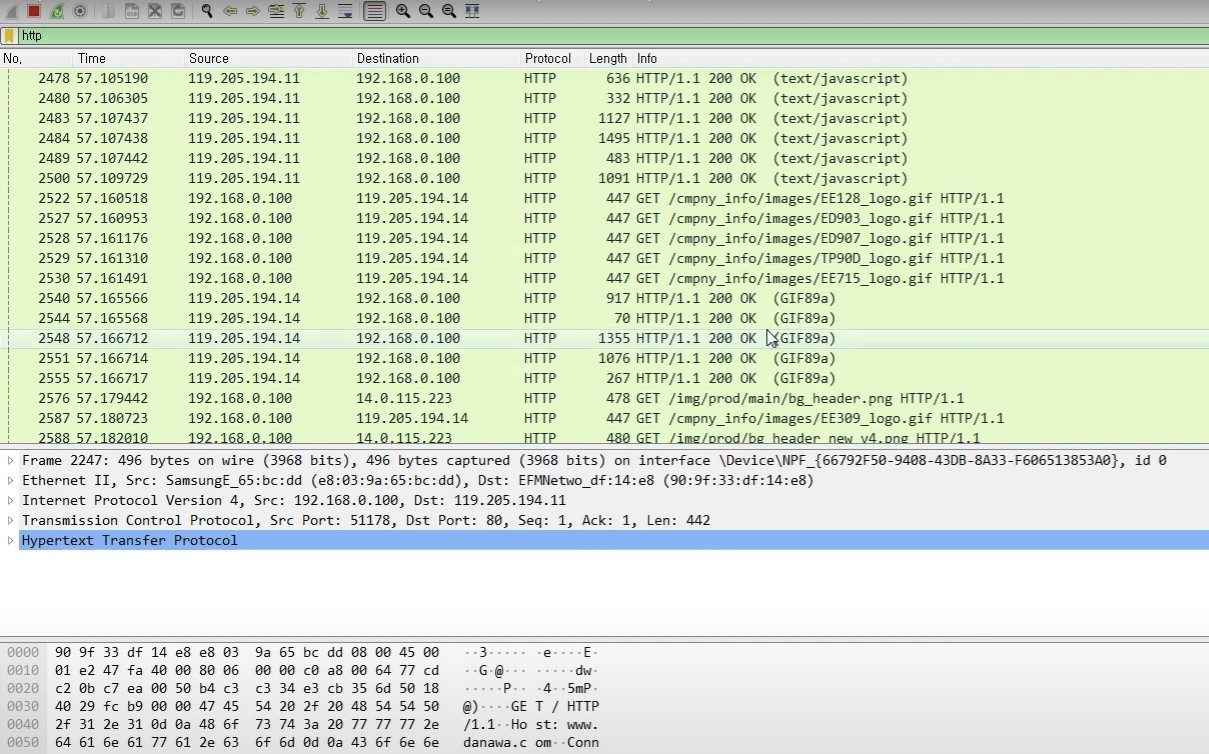The width and height of the screenshot is (1209, 754).
Task: Close the capture file icon
Action: click(x=155, y=11)
